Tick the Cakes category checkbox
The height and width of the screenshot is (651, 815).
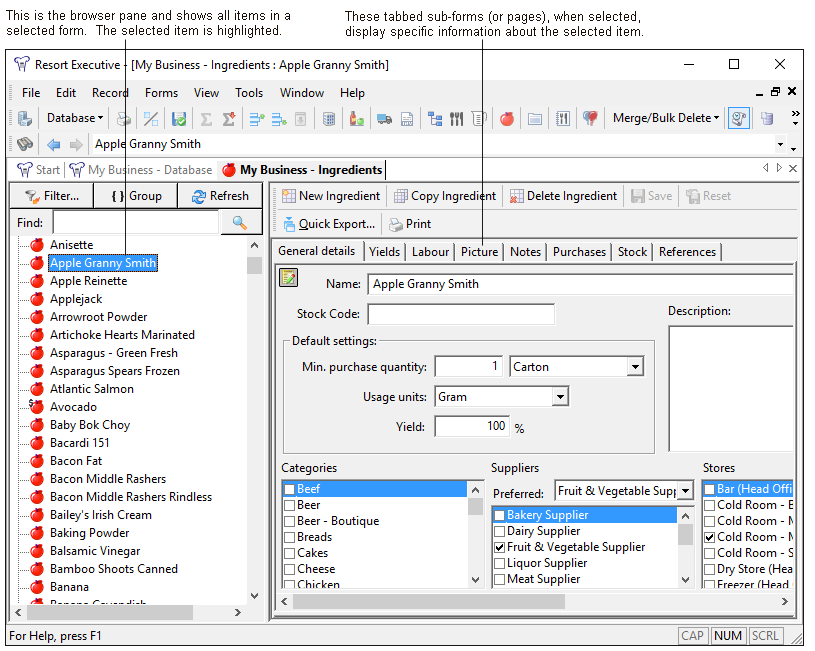point(290,553)
